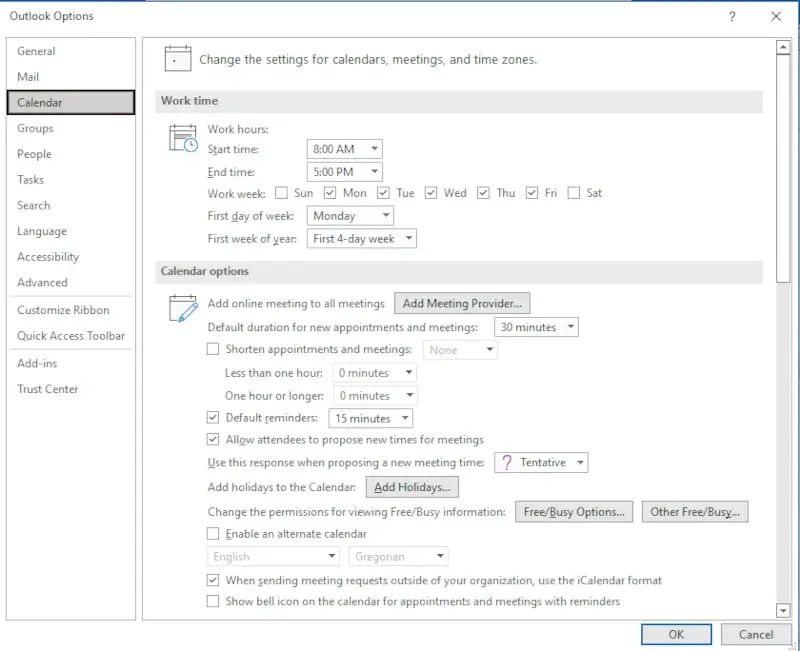The width and height of the screenshot is (800, 651).
Task: Select the Calendar category
Action: [x=71, y=103]
